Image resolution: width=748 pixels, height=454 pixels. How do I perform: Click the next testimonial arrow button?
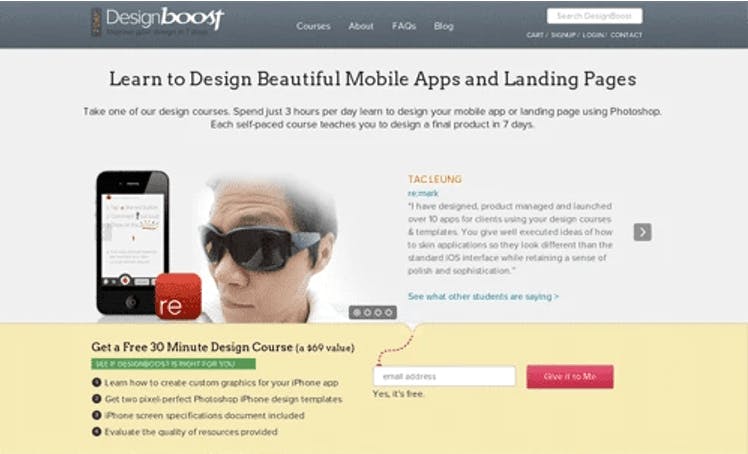pos(642,232)
